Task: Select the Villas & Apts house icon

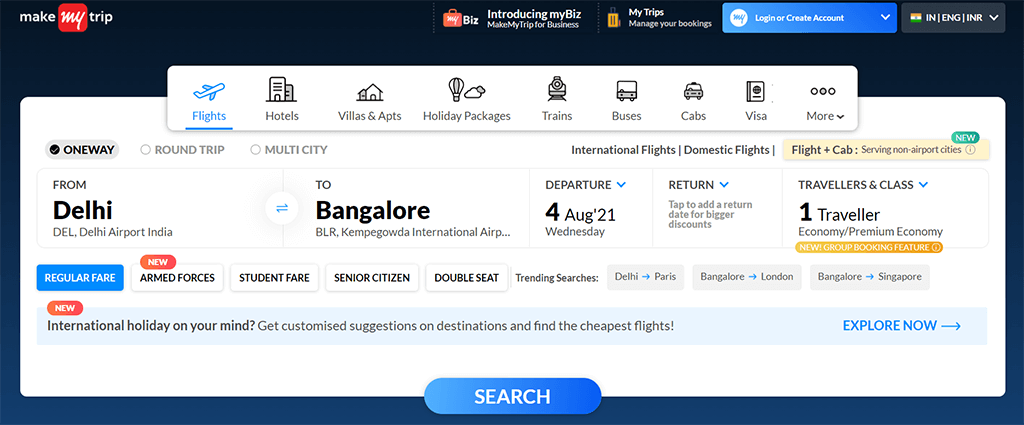Action: click(370, 93)
